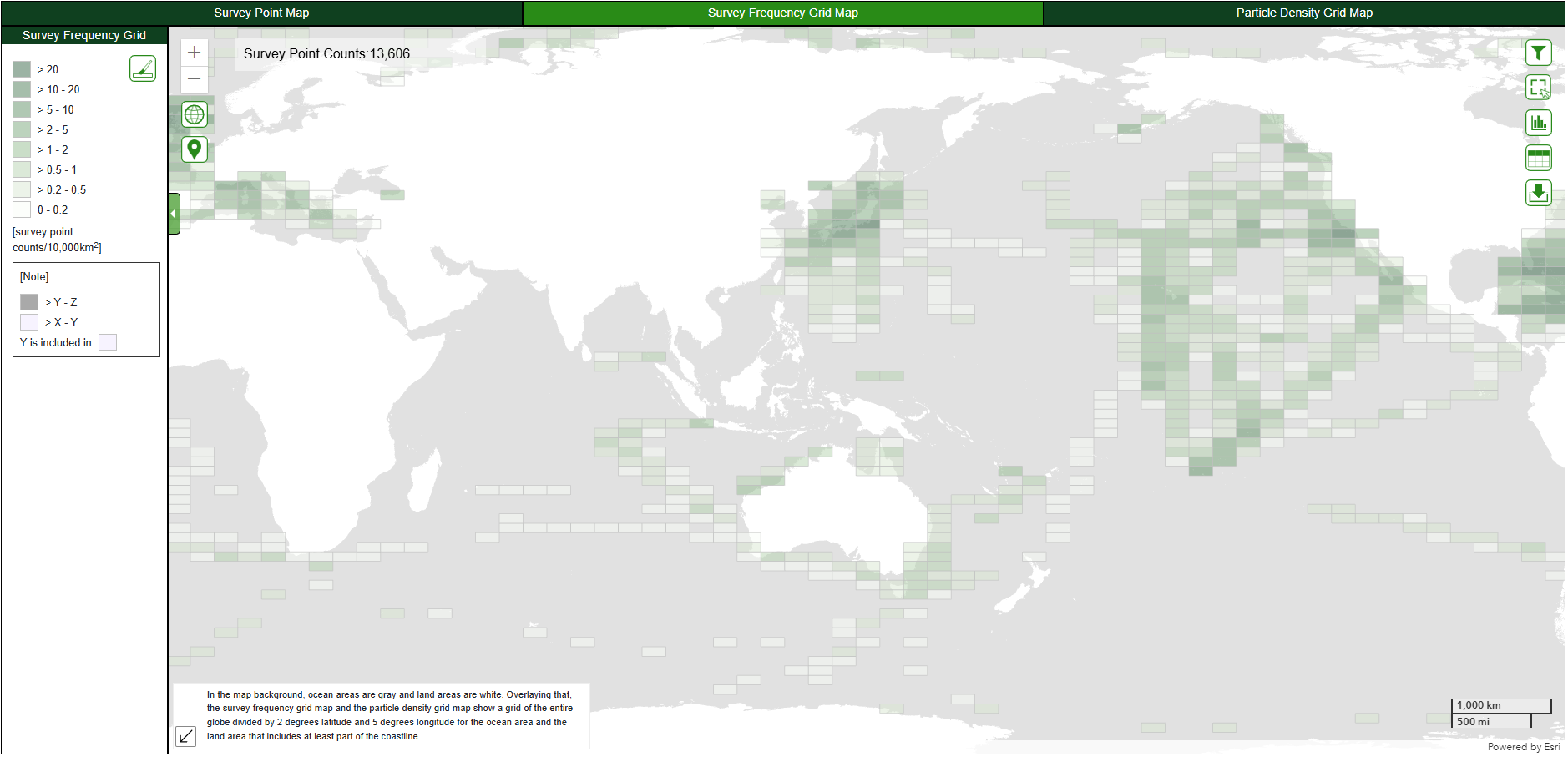Open the bar chart view
This screenshot has width=1568, height=757.
coord(1538,123)
